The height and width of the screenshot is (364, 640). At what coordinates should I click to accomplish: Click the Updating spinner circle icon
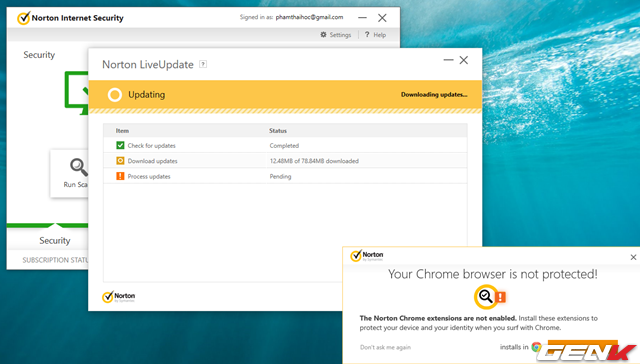pos(115,95)
